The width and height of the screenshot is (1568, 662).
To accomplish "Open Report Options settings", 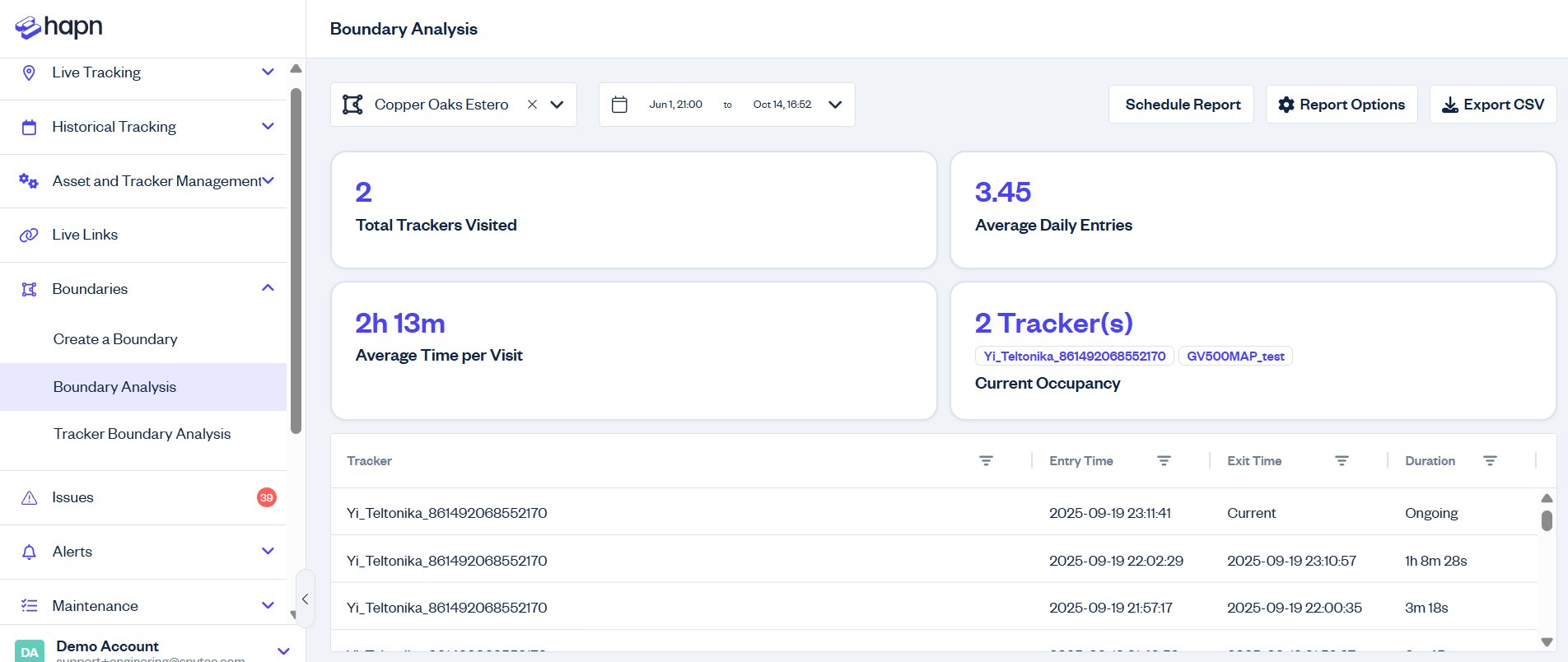I will [1342, 105].
